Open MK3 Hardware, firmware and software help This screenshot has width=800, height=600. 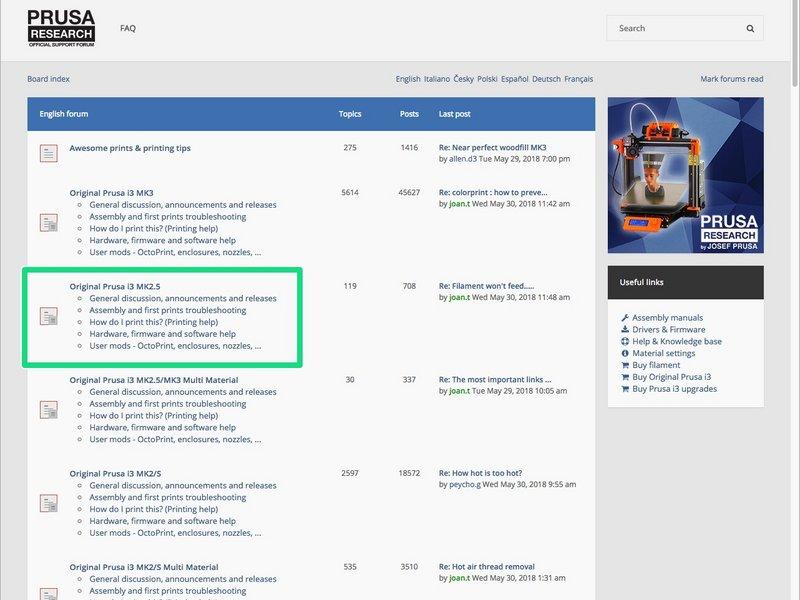pyautogui.click(x=162, y=240)
